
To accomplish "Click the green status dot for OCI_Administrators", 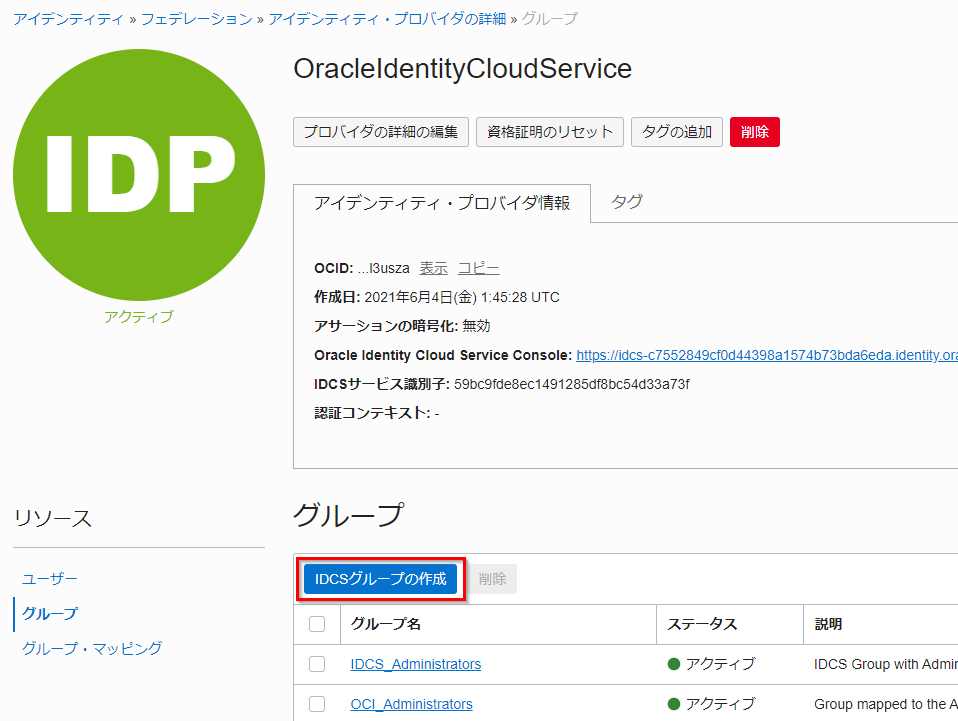I will [x=674, y=704].
